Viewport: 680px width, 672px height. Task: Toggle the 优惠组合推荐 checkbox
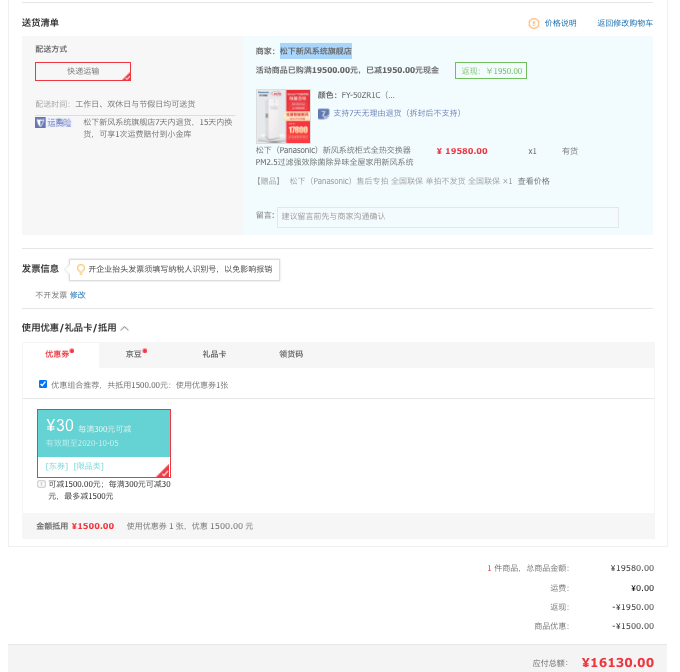(x=43, y=384)
